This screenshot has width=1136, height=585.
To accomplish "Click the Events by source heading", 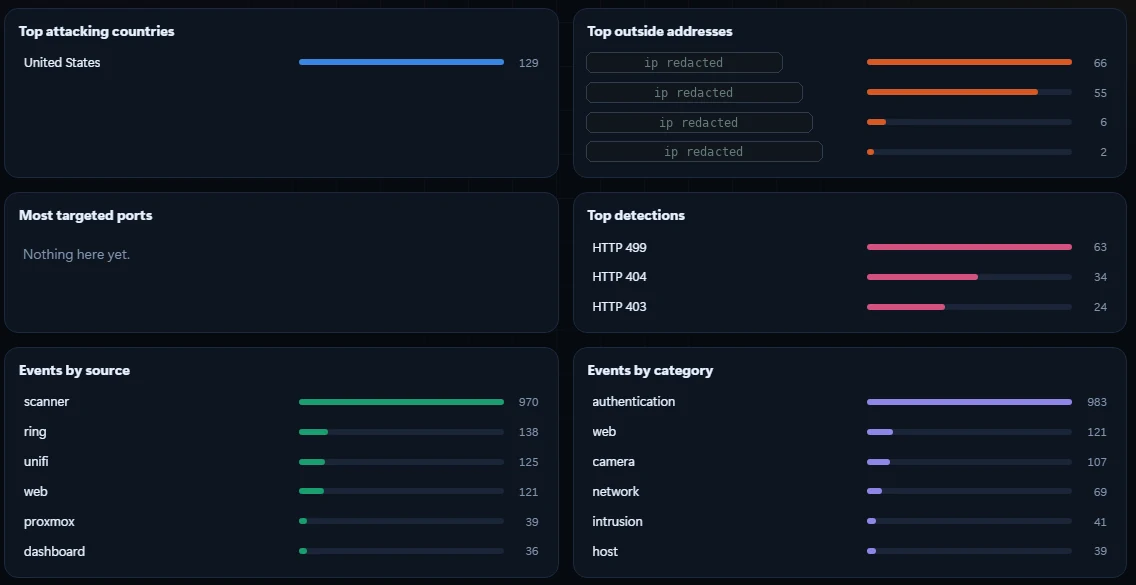I will click(75, 370).
